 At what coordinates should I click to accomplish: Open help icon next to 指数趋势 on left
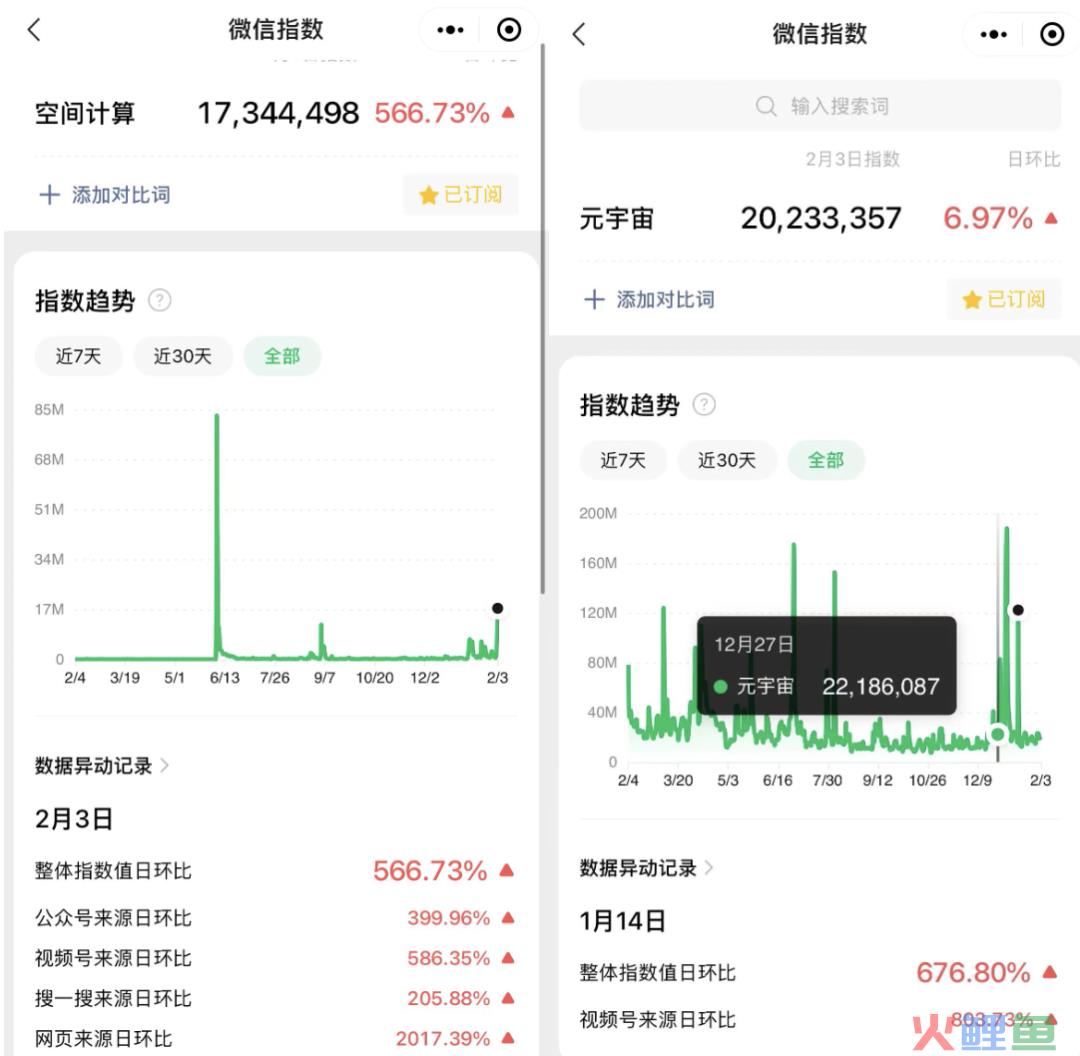click(x=160, y=300)
